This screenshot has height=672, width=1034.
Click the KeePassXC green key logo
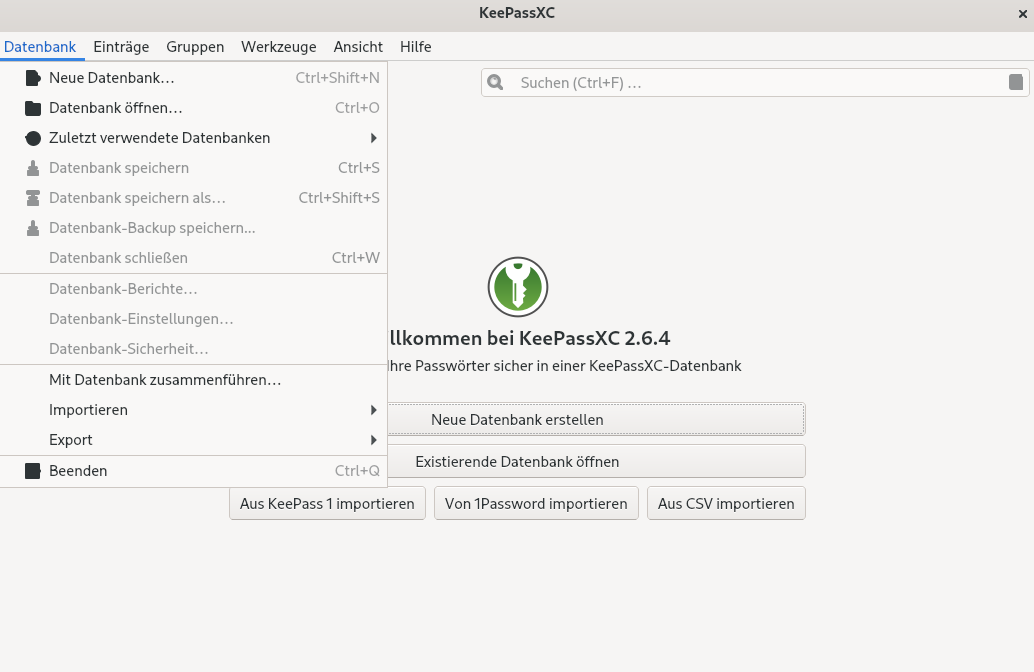click(x=517, y=287)
